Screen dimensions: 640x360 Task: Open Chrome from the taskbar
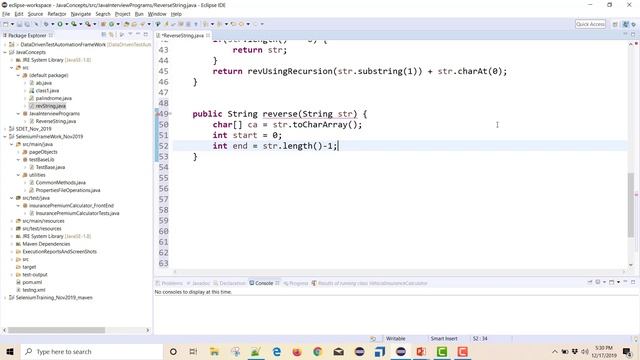click(318, 351)
